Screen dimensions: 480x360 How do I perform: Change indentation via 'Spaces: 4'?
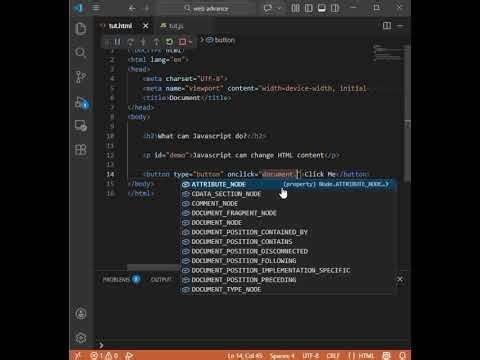coord(282,356)
